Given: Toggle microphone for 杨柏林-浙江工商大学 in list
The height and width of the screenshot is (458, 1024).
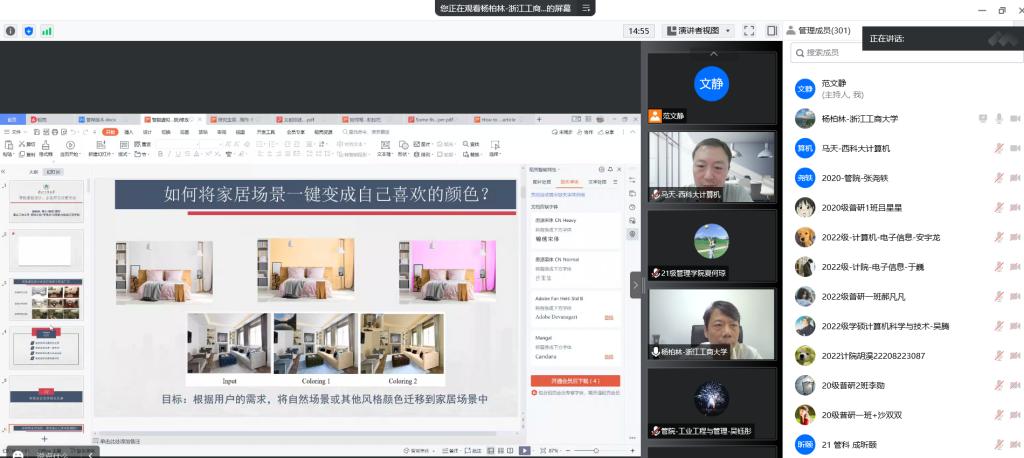Looking at the screenshot, I should coord(998,119).
